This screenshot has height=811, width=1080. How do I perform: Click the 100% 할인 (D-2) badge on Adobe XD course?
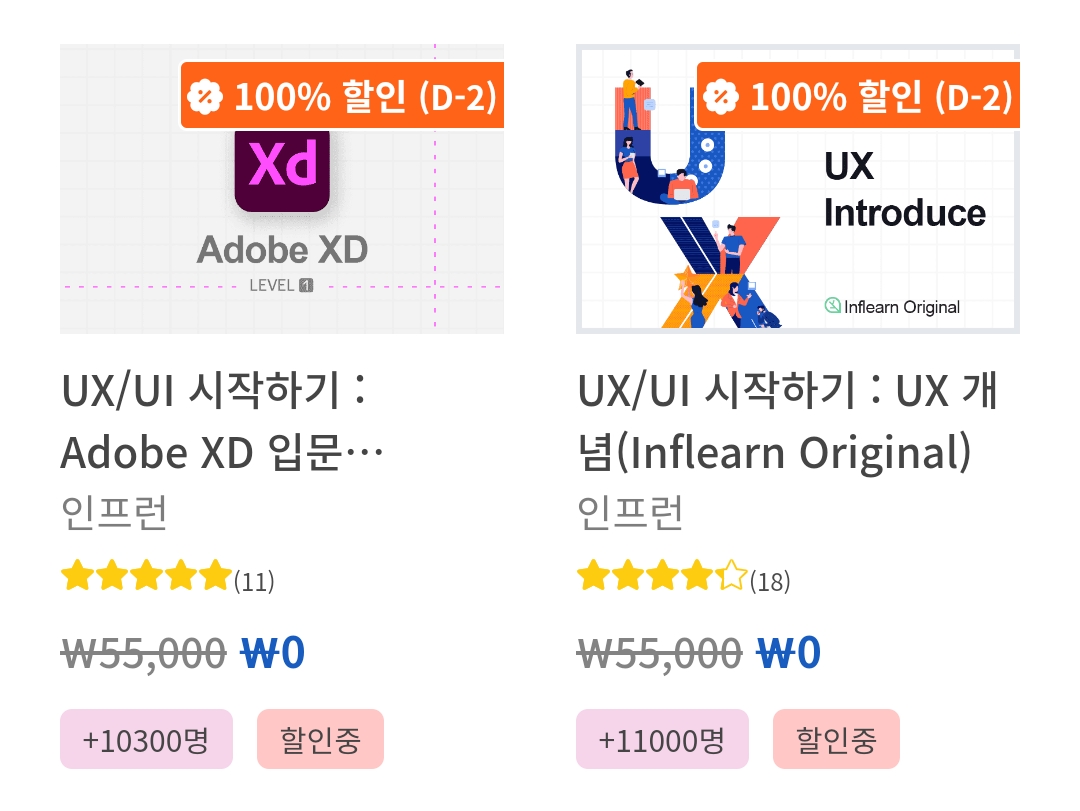(x=342, y=96)
